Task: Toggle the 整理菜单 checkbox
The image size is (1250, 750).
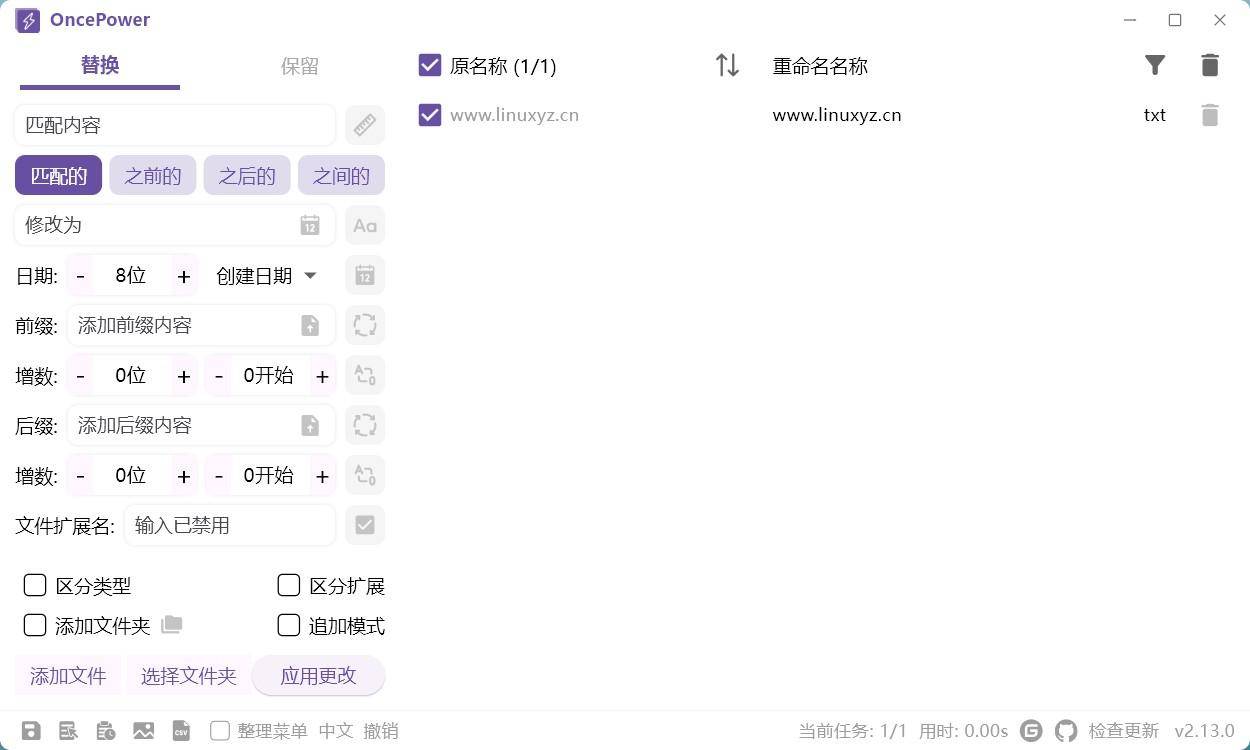Action: (220, 731)
